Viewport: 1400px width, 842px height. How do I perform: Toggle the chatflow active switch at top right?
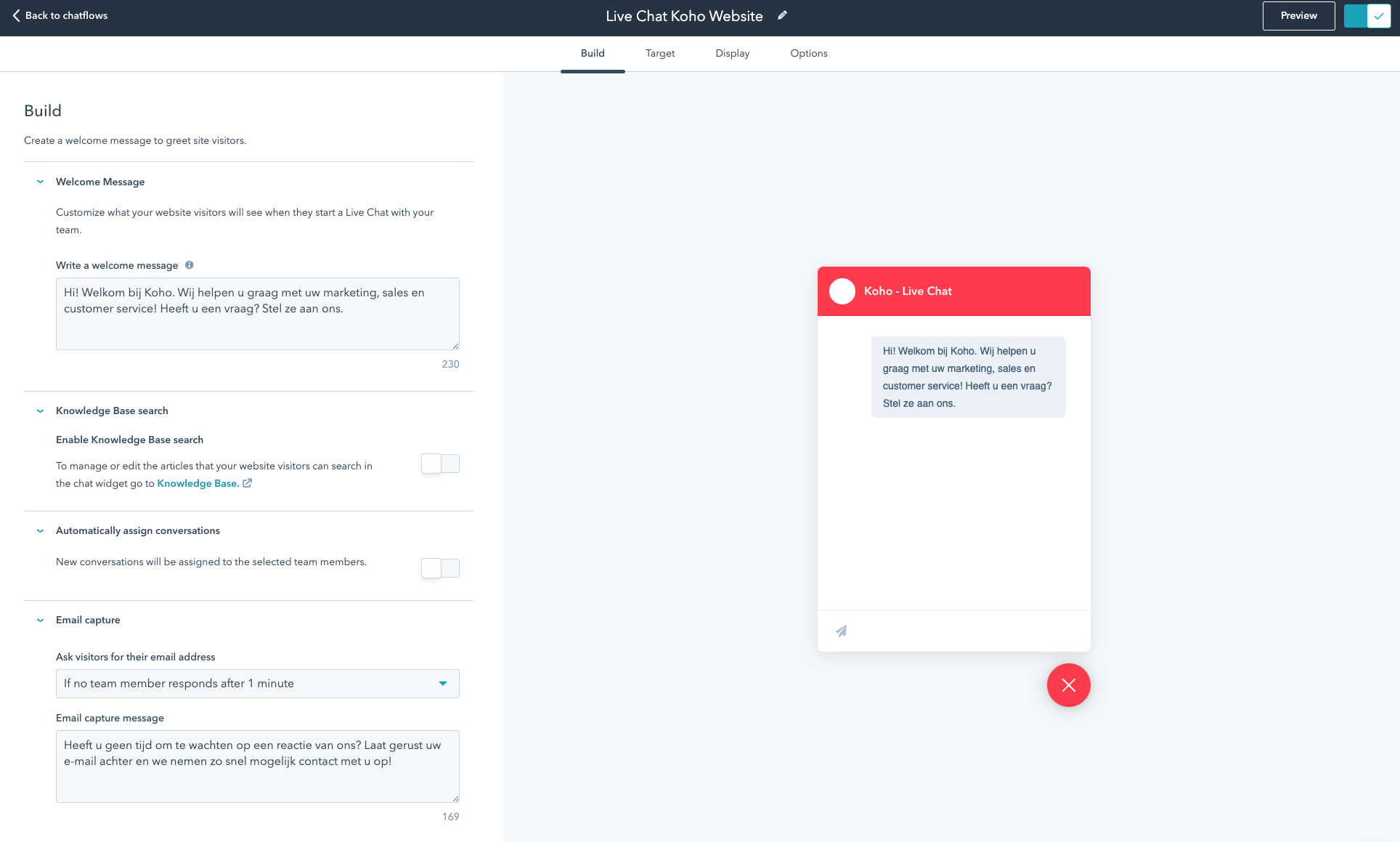(1367, 16)
